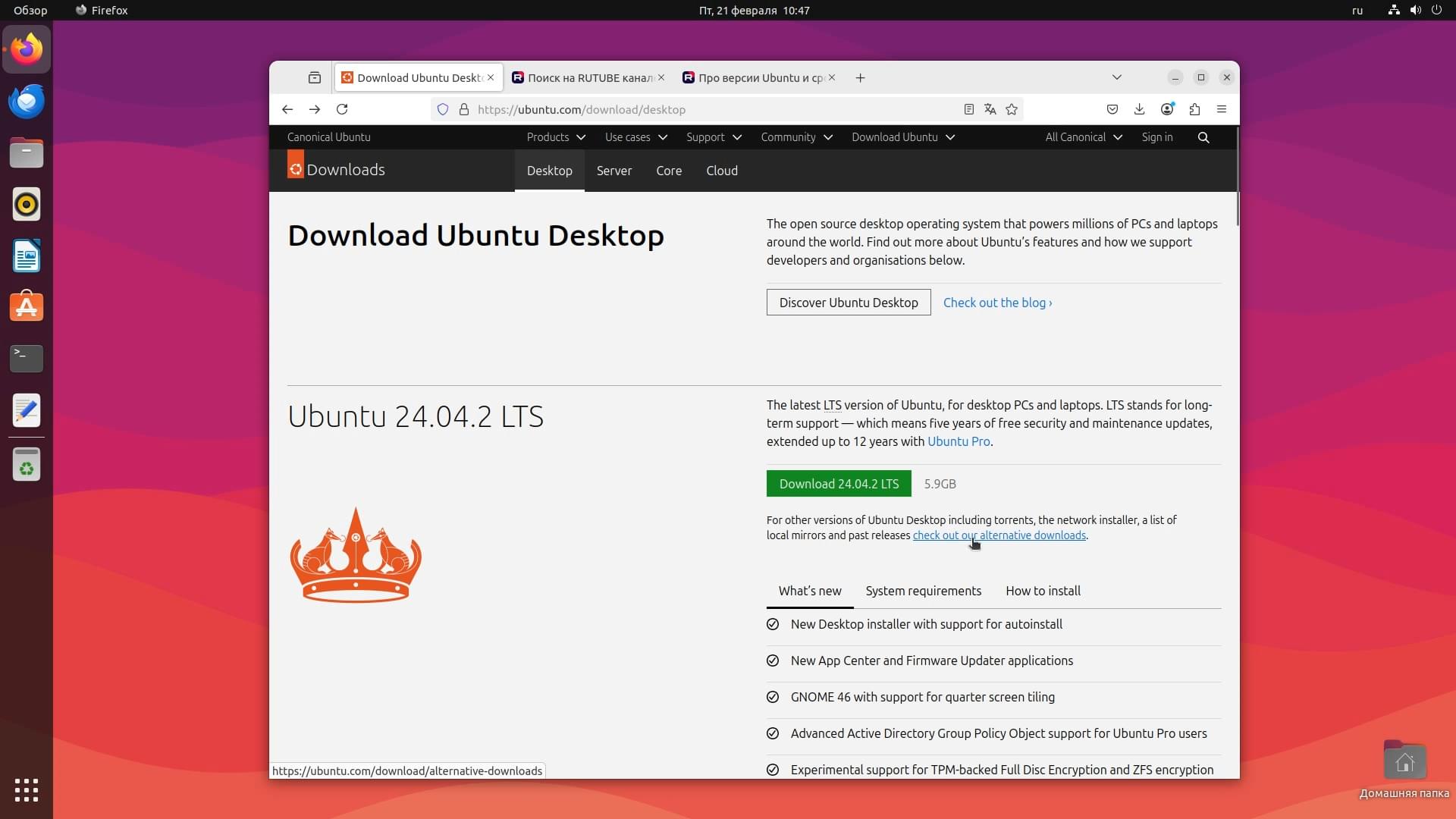Open Text Editor from the dock
Image resolution: width=1456 pixels, height=819 pixels.
point(27,409)
